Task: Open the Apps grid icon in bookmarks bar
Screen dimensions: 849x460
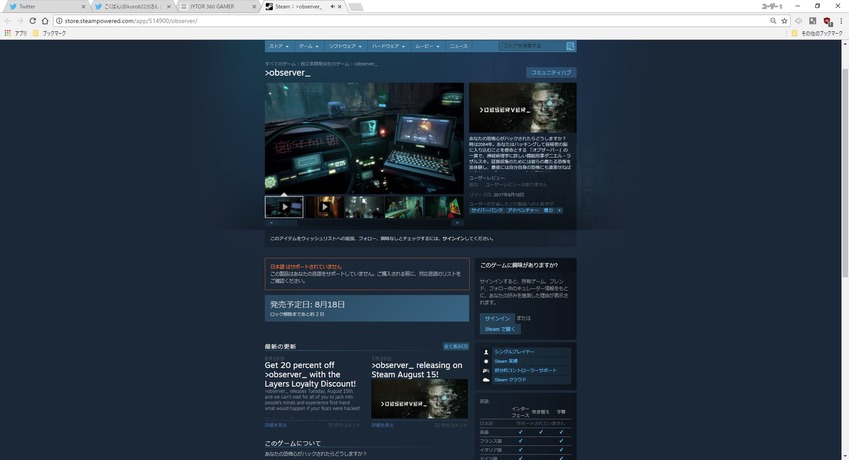Action: point(8,33)
